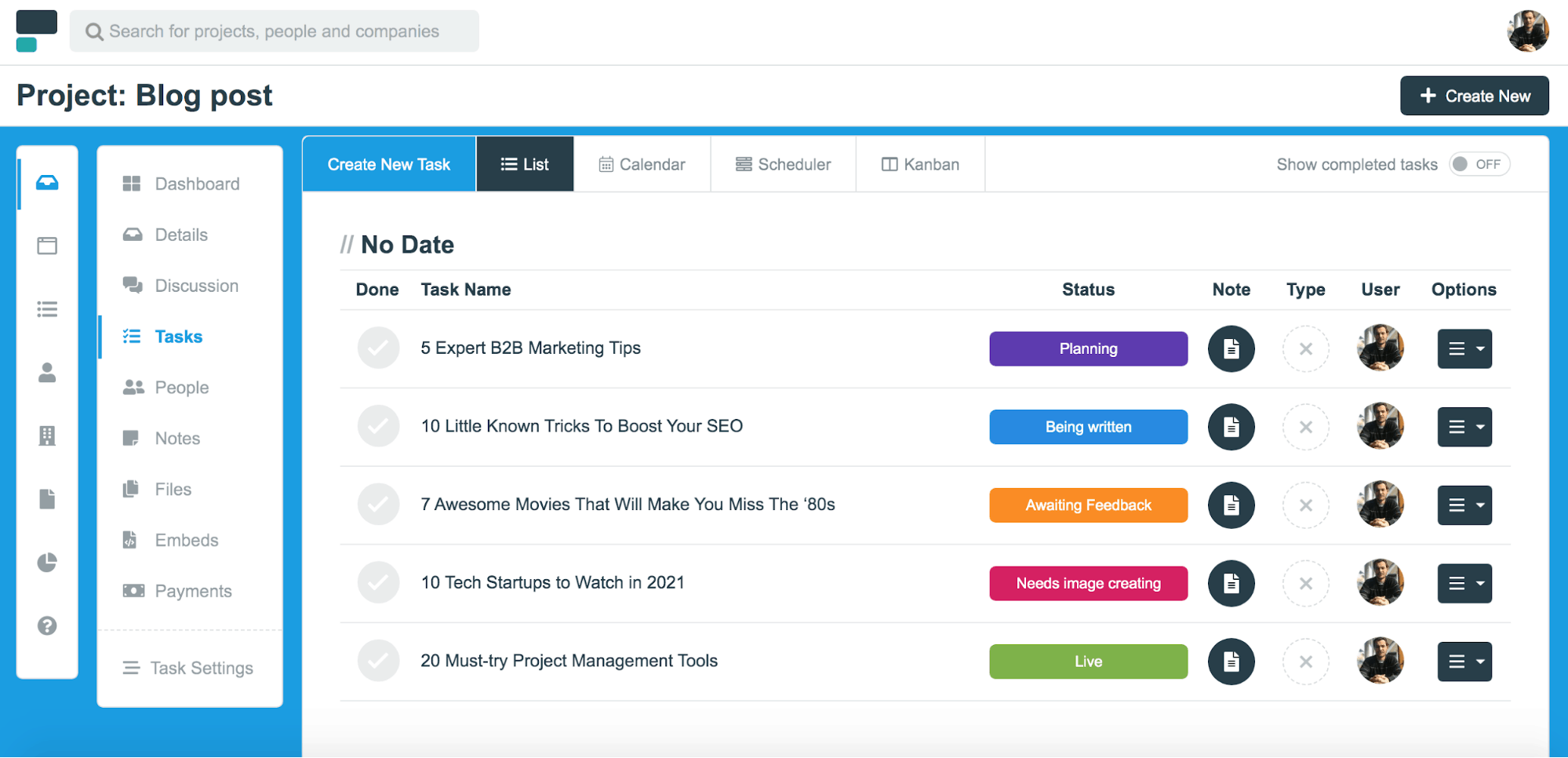Image resolution: width=1568 pixels, height=758 pixels.
Task: Change the Being written status label
Action: [x=1088, y=427]
